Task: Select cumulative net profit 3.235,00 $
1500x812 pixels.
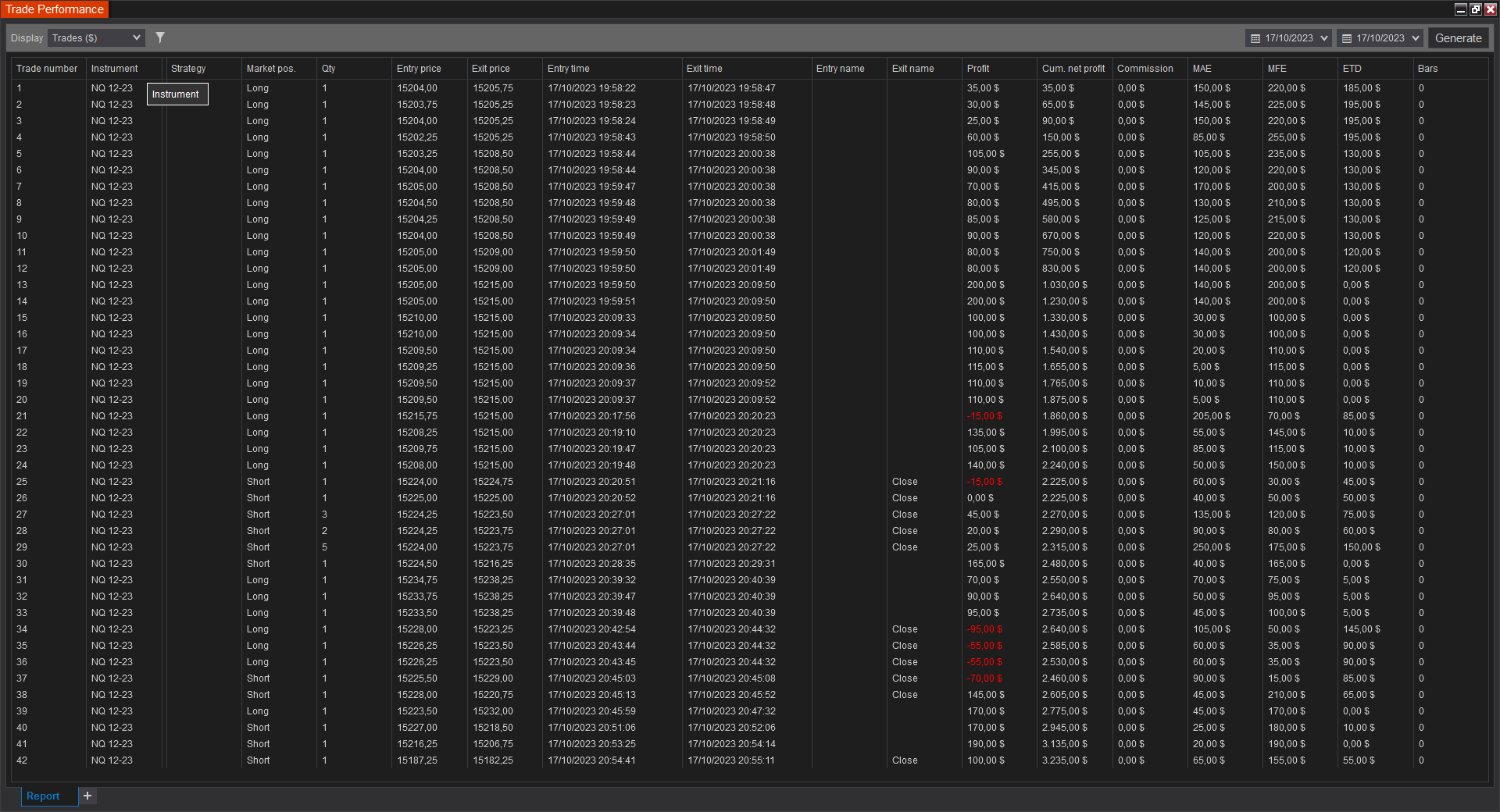Action: pos(1065,760)
